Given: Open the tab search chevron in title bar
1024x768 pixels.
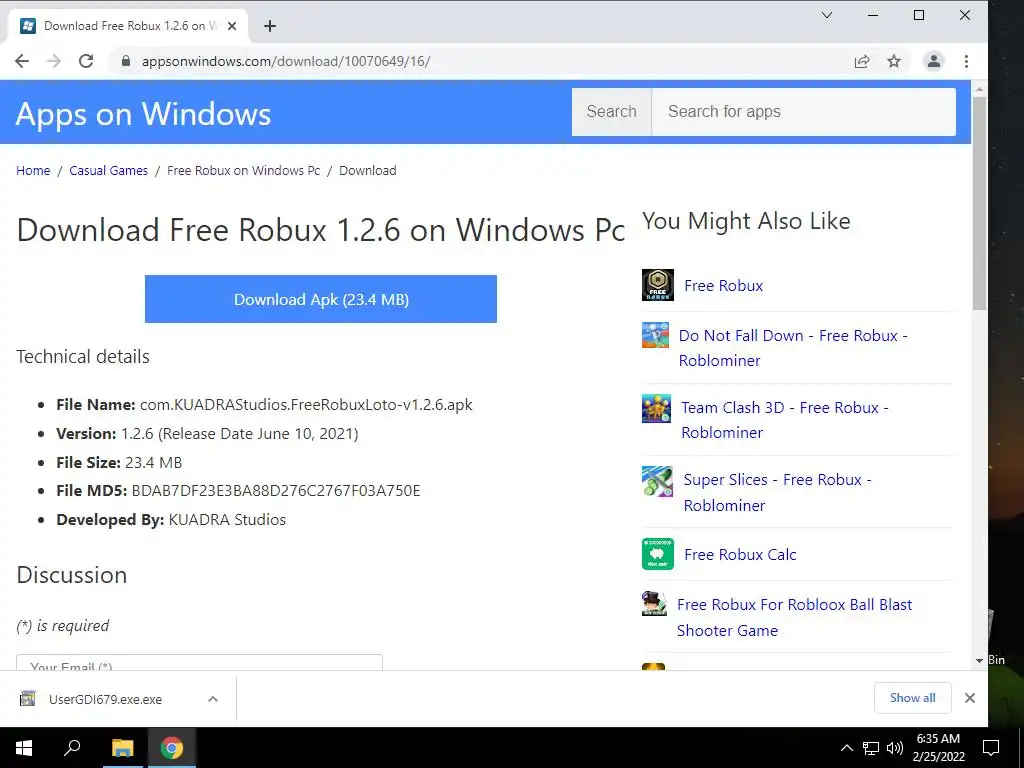Looking at the screenshot, I should coord(827,15).
